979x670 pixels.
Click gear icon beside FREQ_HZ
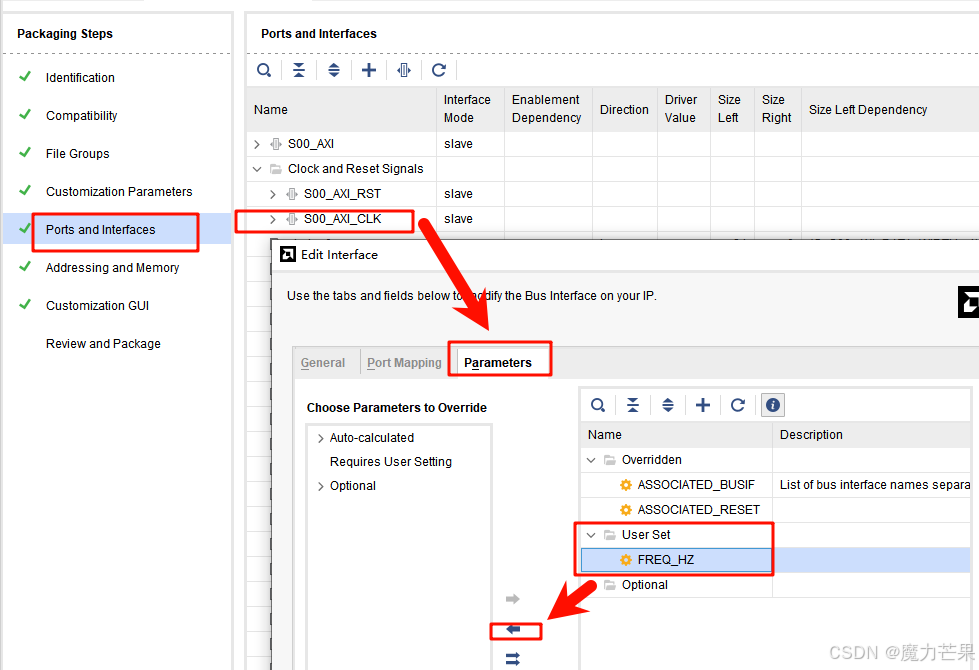(626, 560)
